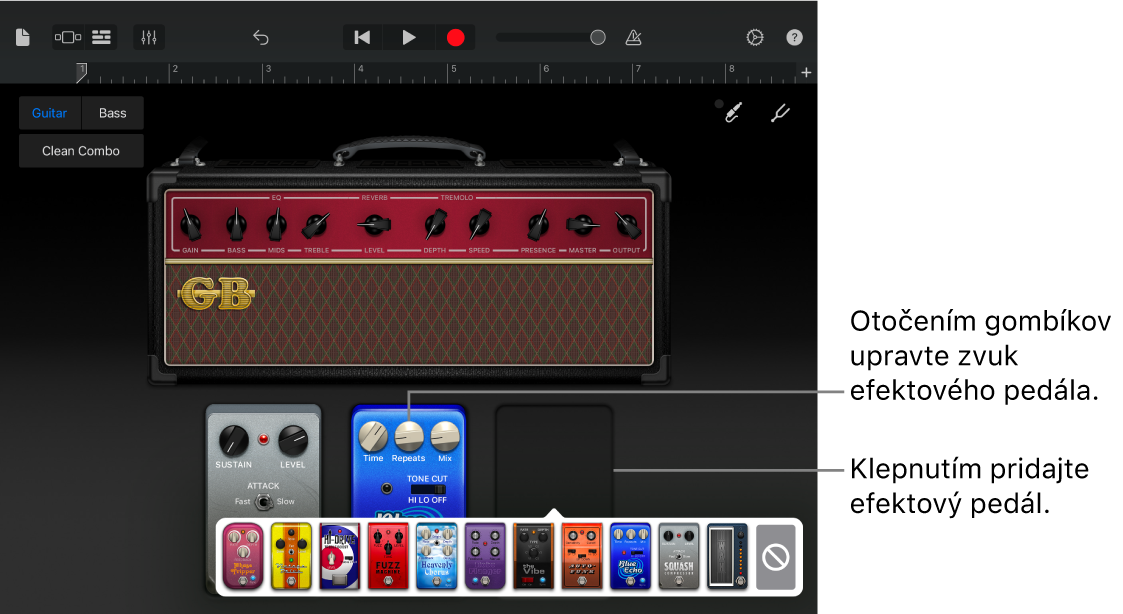1123x614 pixels.
Task: Open the Clean Combo preset menu
Action: pyautogui.click(x=81, y=151)
